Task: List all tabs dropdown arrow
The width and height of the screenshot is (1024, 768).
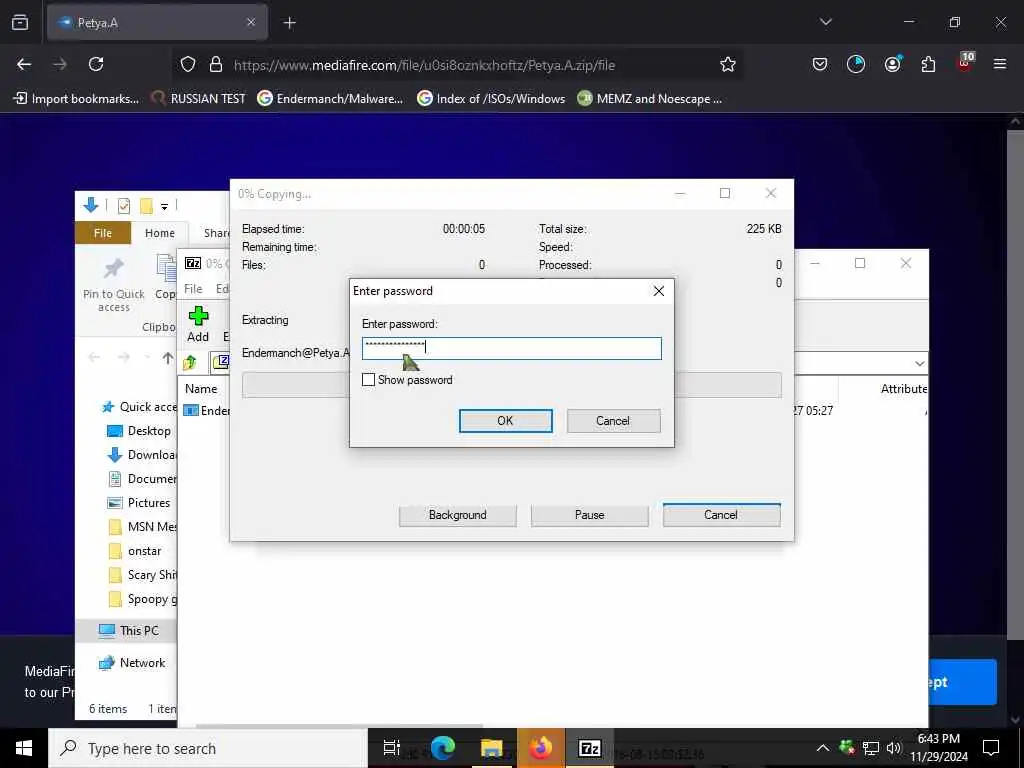Action: (825, 22)
